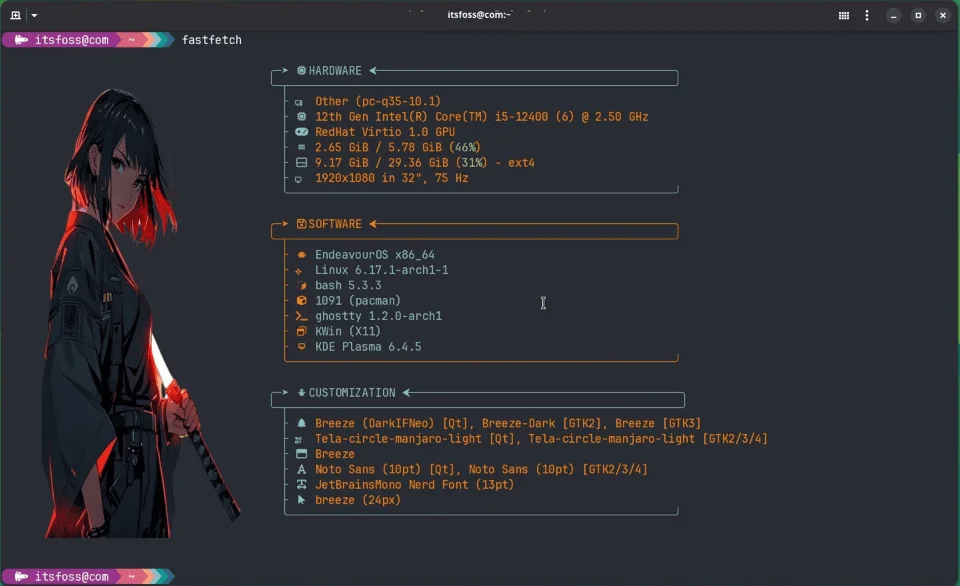The height and width of the screenshot is (586, 960).
Task: Click the bottom prompt segment itsfoss@com
Action: (x=72, y=576)
